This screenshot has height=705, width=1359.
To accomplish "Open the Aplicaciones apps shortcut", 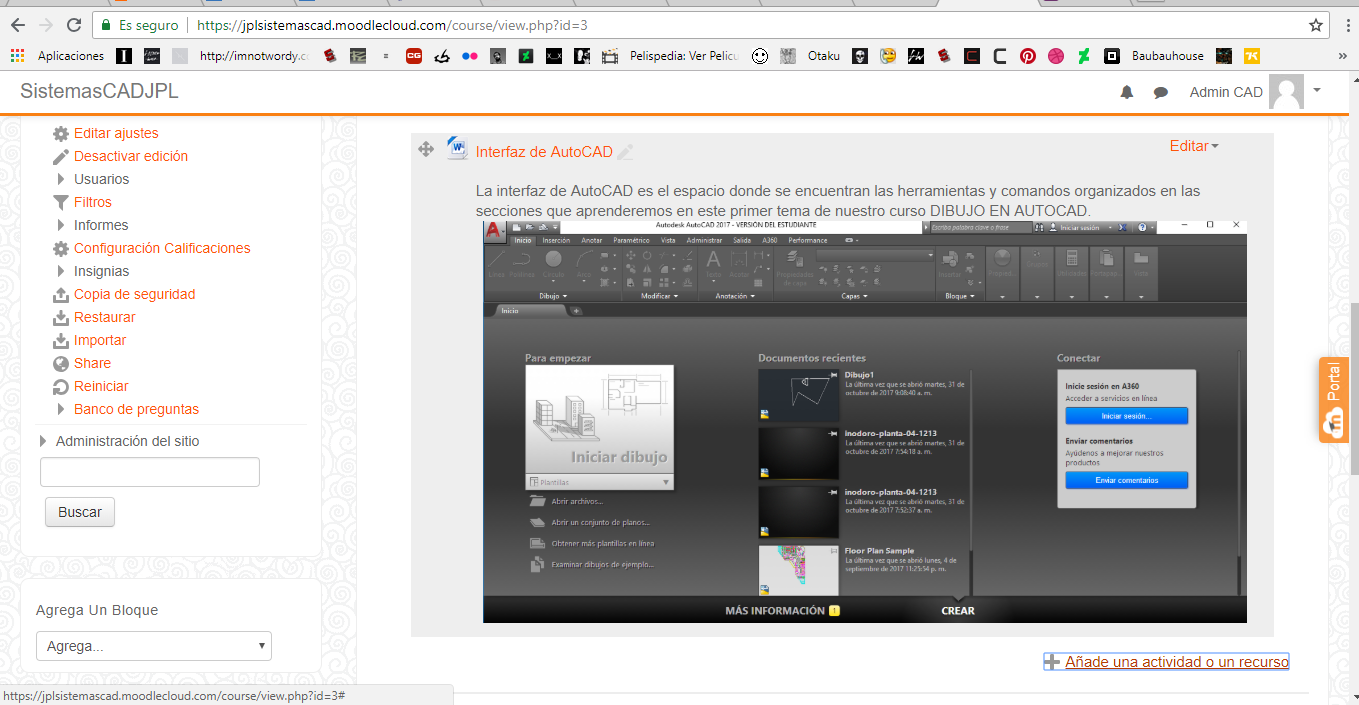I will click(x=59, y=56).
